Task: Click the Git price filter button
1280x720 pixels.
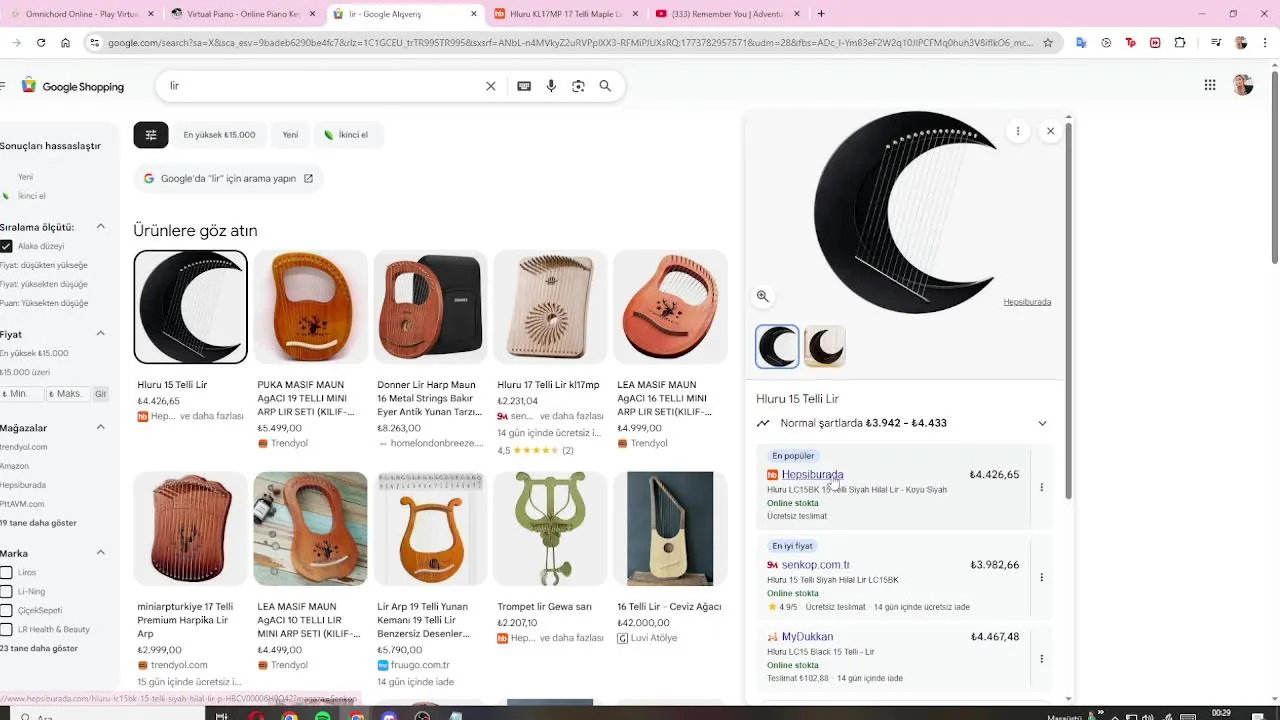Action: 100,394
